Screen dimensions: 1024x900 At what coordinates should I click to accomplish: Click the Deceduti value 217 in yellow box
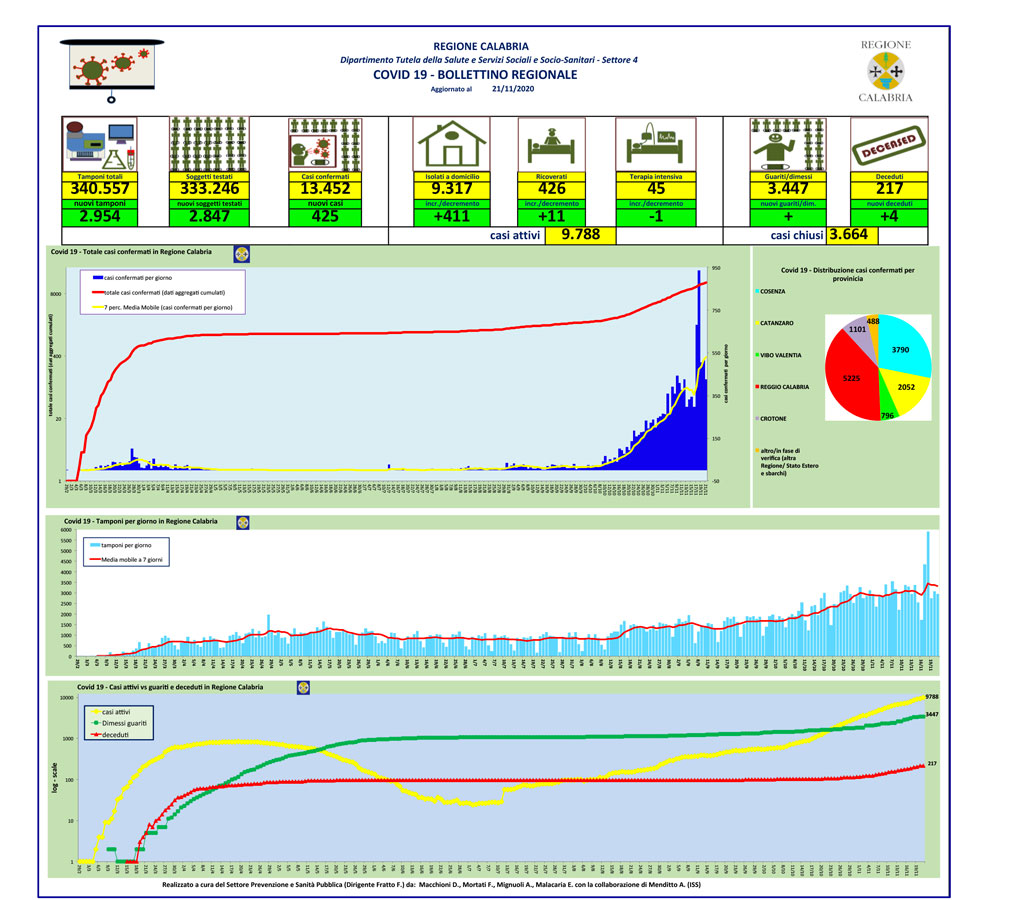click(x=889, y=189)
